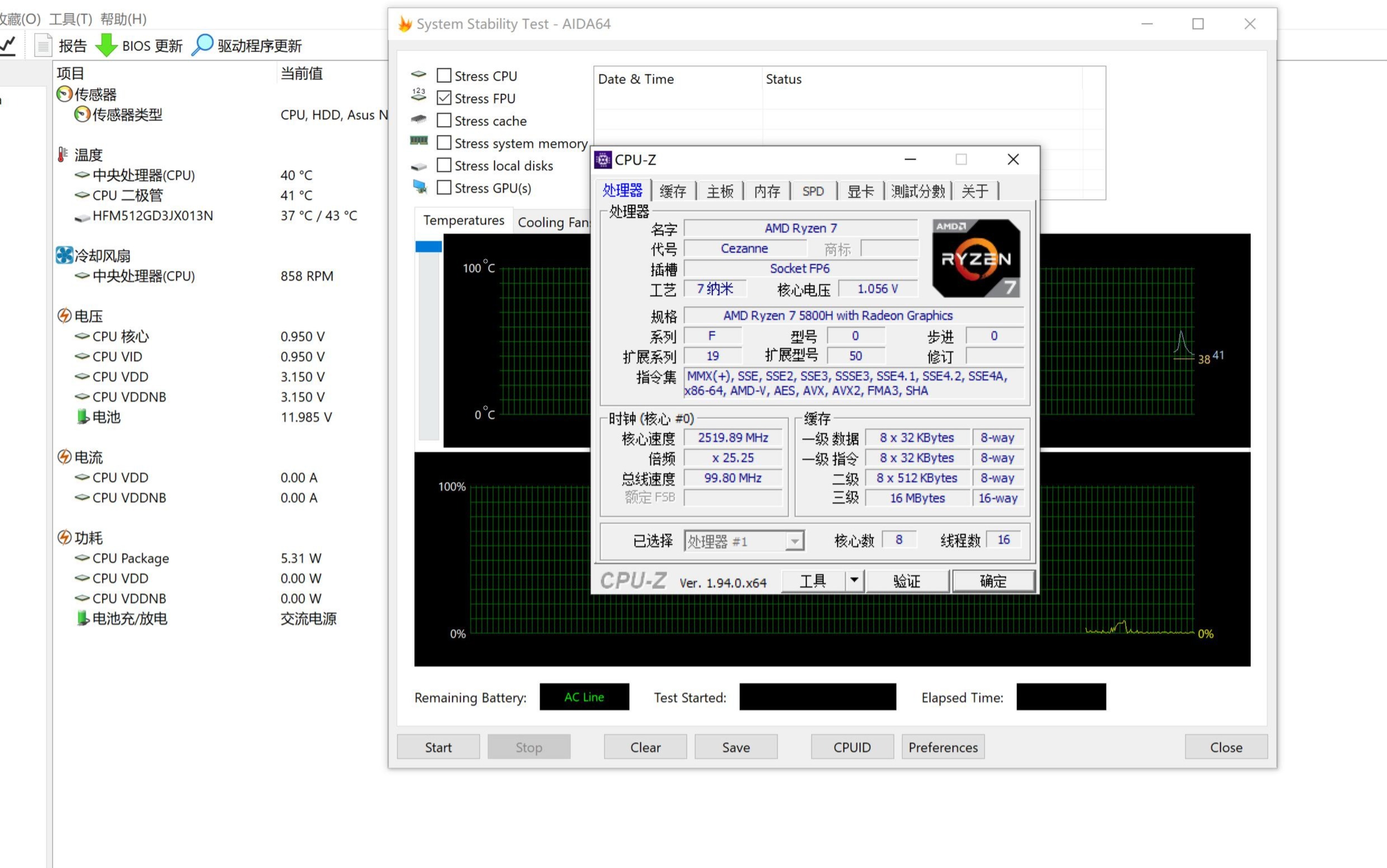This screenshot has width=1387, height=868.
Task: Enable Stress local disks checkbox
Action: click(444, 165)
